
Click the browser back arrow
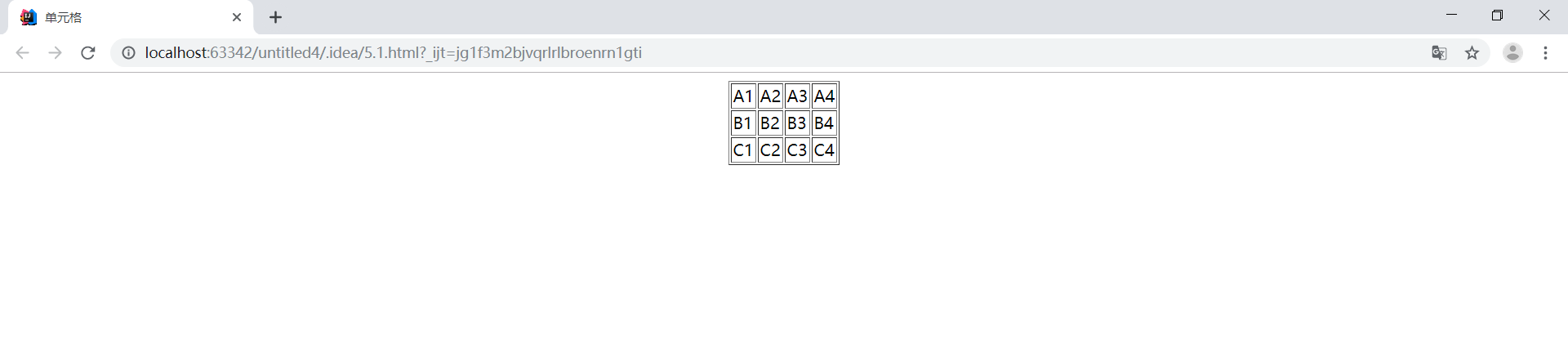[22, 53]
